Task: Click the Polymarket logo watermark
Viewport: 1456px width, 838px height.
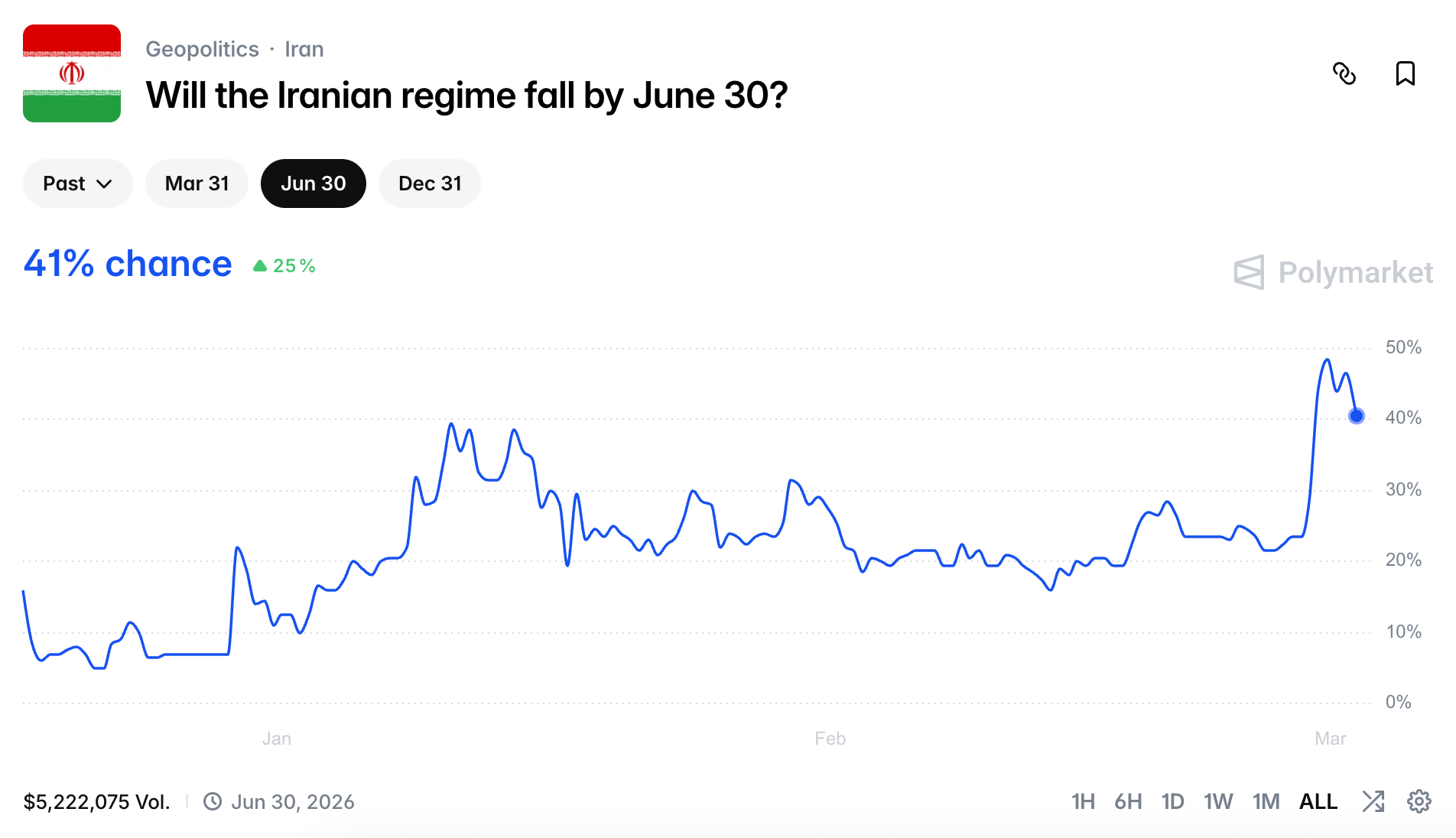Action: tap(1334, 272)
